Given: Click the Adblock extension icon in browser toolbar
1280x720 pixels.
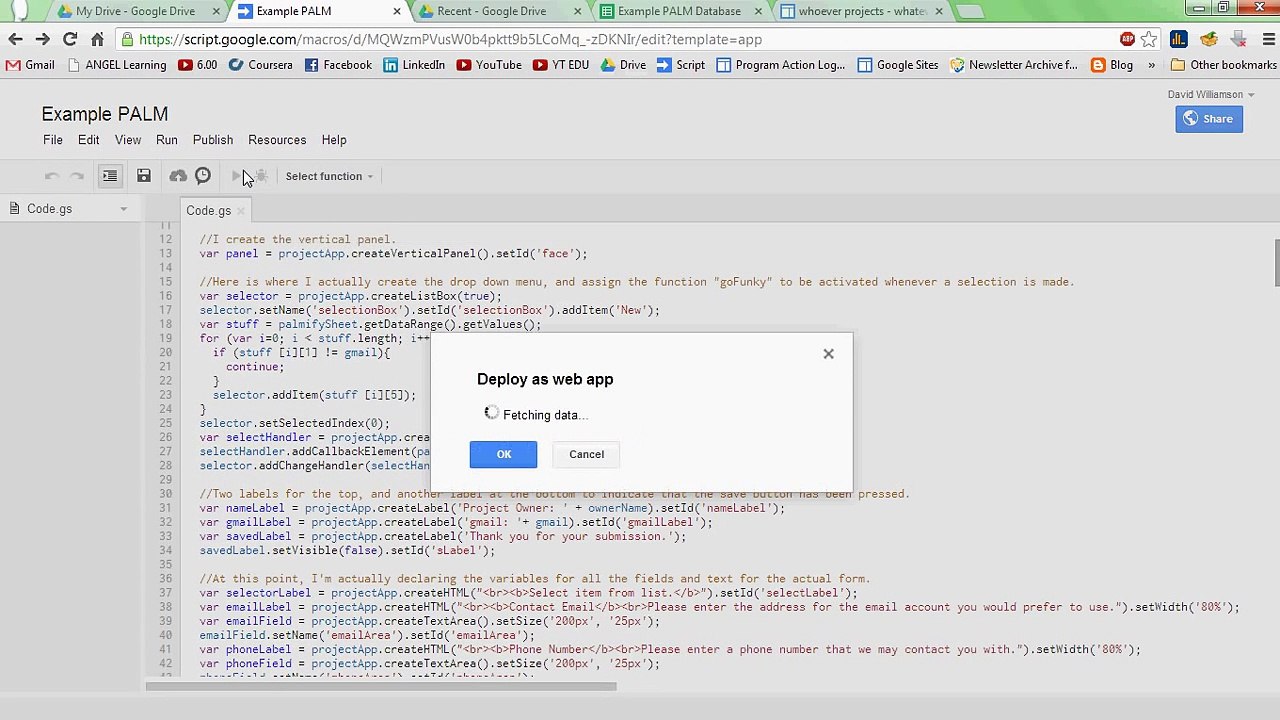Looking at the screenshot, I should tap(1127, 39).
